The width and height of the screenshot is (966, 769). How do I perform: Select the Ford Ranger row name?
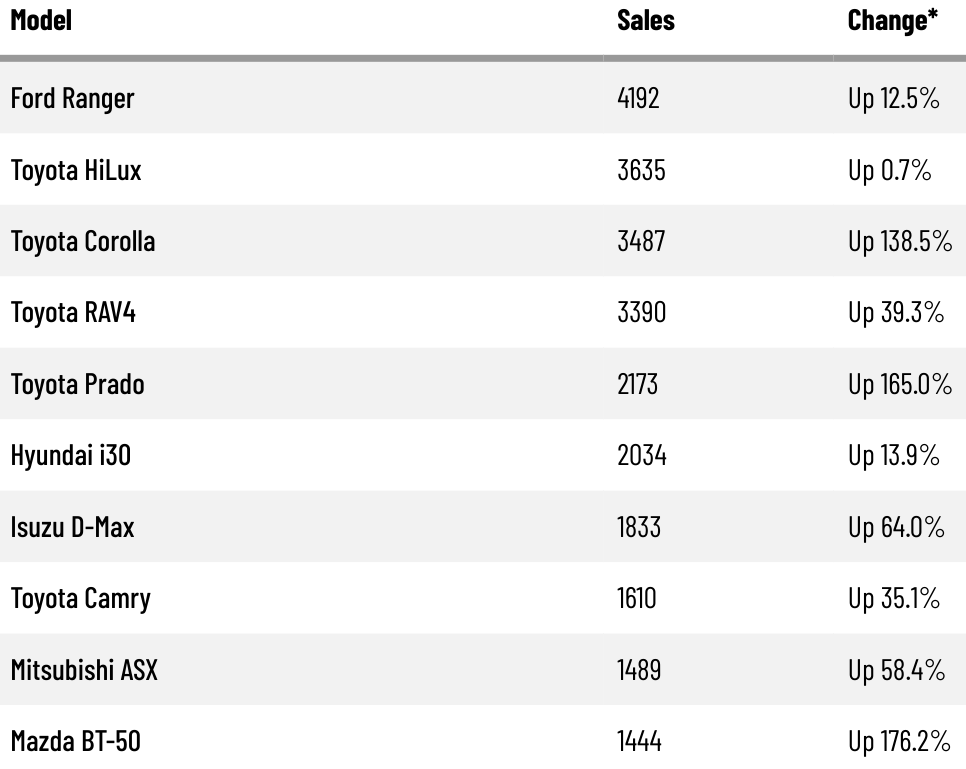pyautogui.click(x=72, y=99)
